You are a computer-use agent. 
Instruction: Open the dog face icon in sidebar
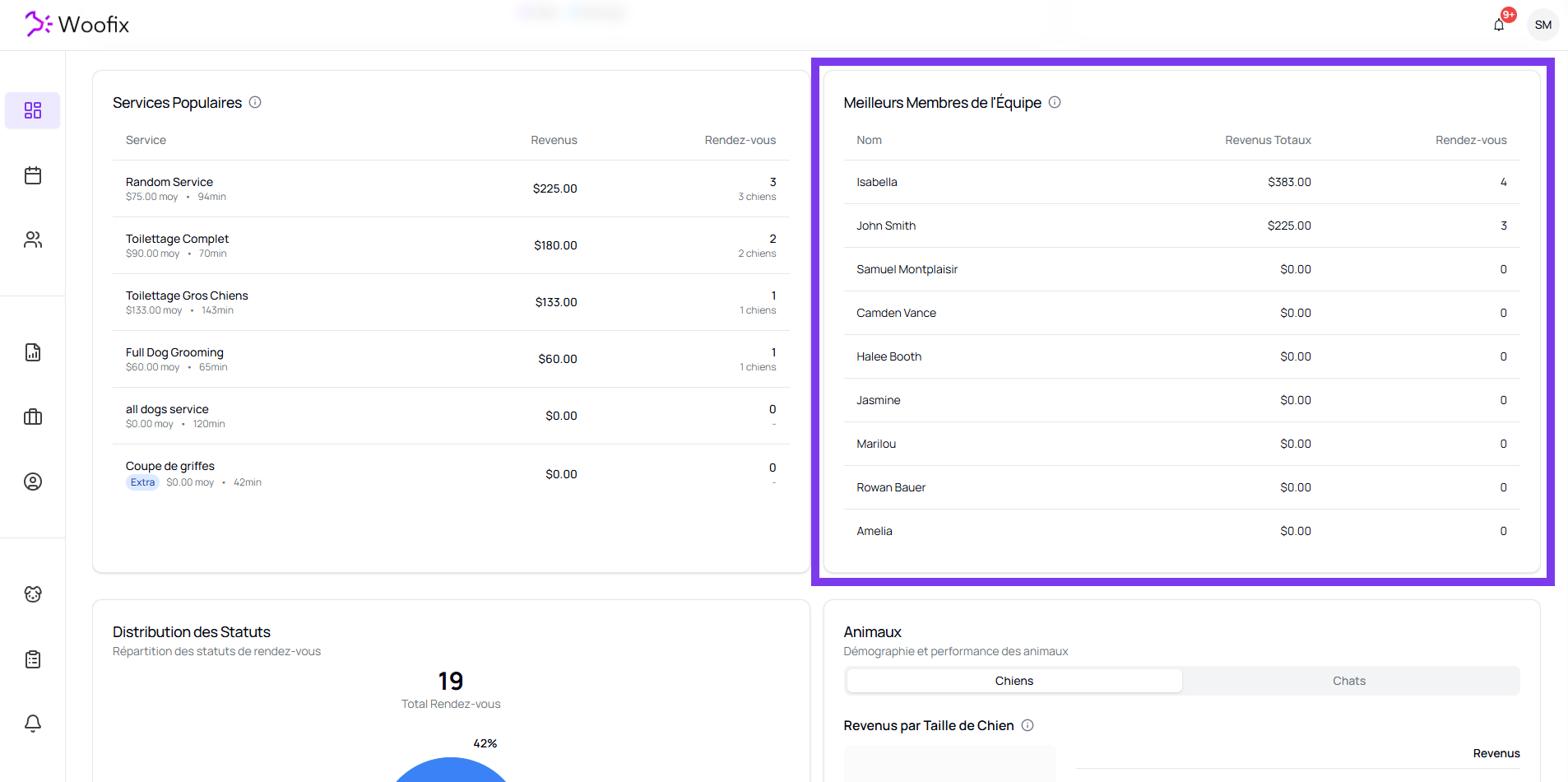tap(33, 594)
